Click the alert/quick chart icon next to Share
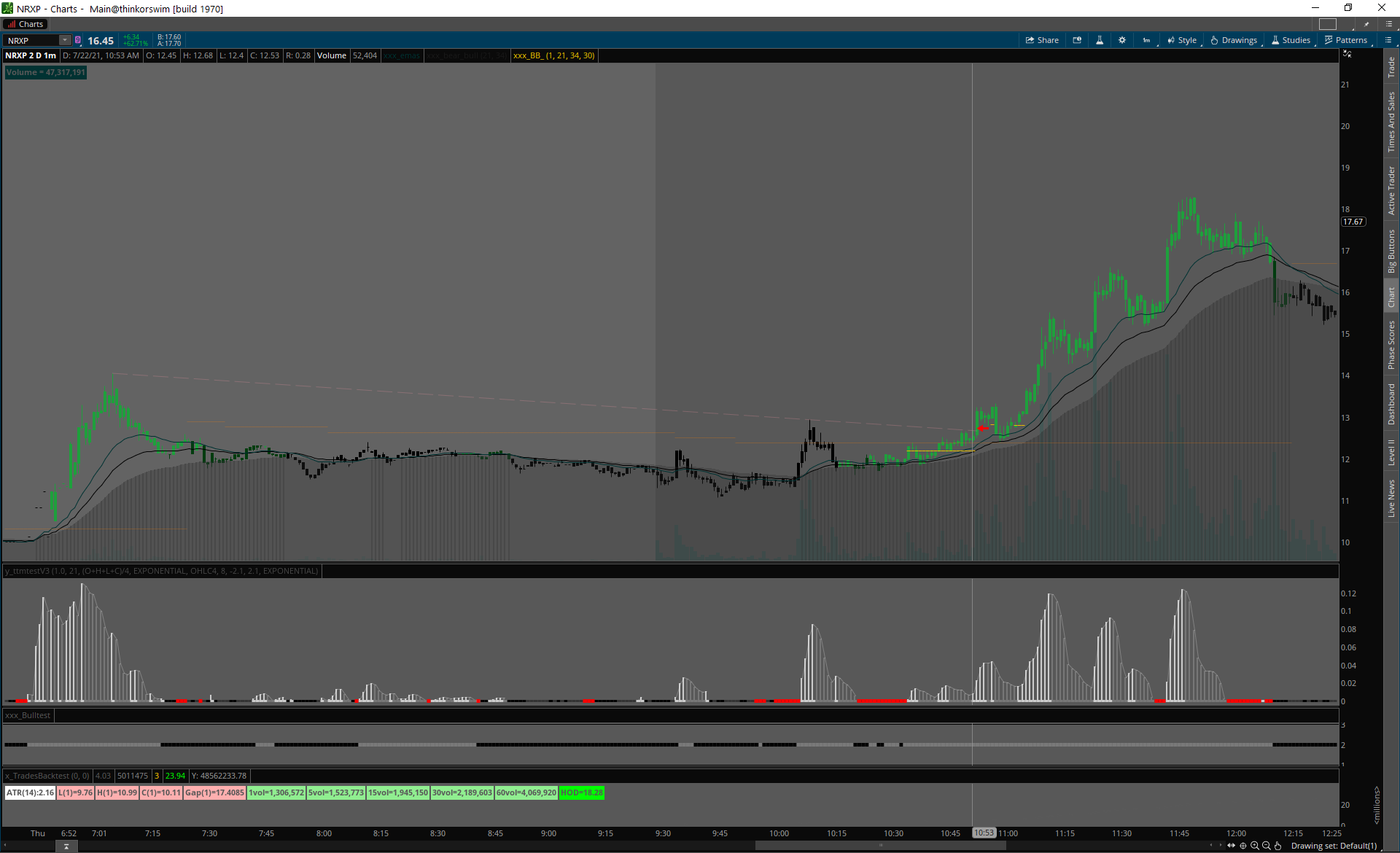 (x=1077, y=40)
